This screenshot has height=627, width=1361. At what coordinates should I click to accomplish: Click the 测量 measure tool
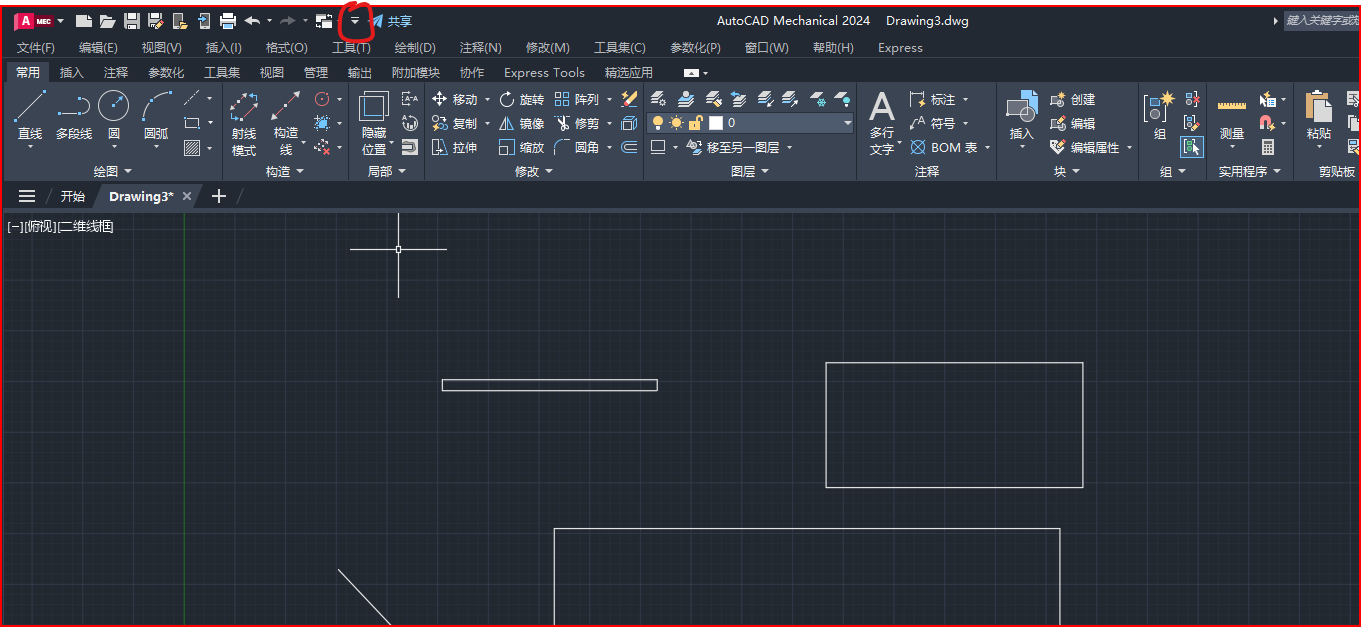click(1232, 120)
